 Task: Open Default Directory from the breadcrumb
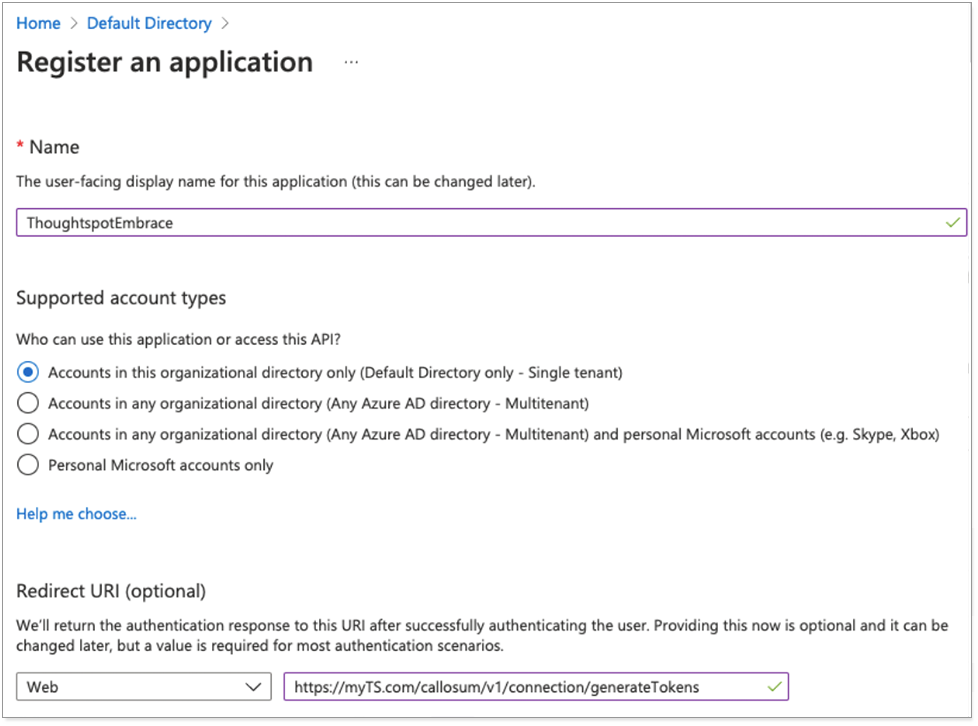tap(148, 23)
